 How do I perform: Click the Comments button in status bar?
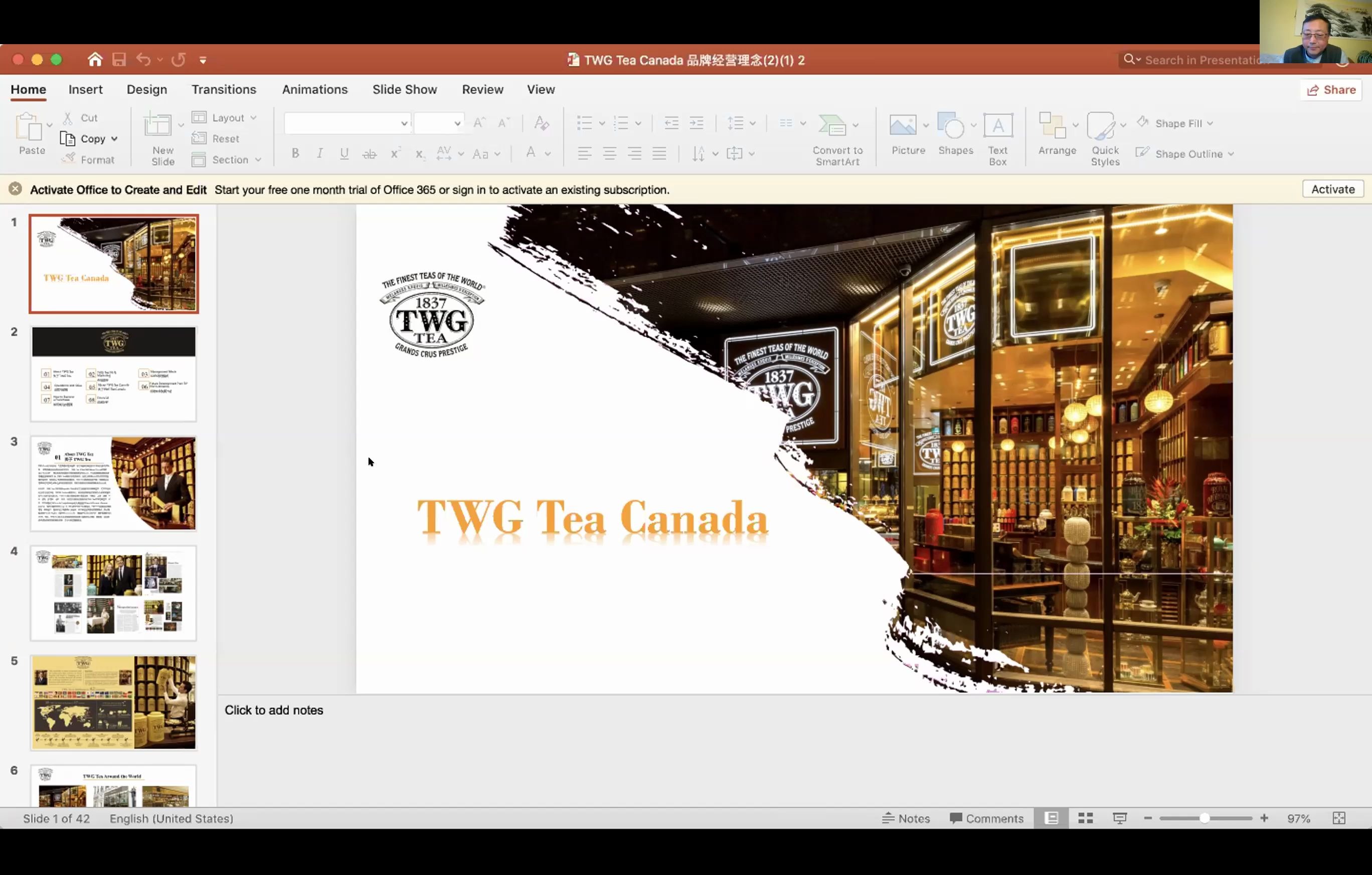(x=986, y=818)
